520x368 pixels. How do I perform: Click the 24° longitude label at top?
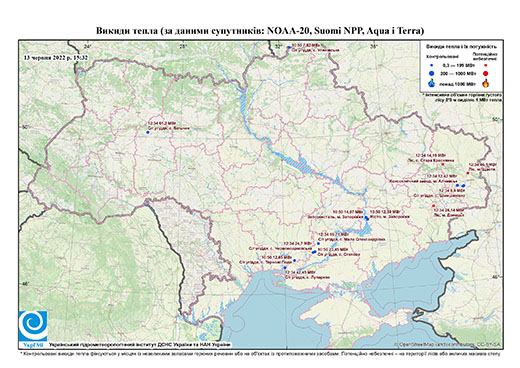pos(88,46)
